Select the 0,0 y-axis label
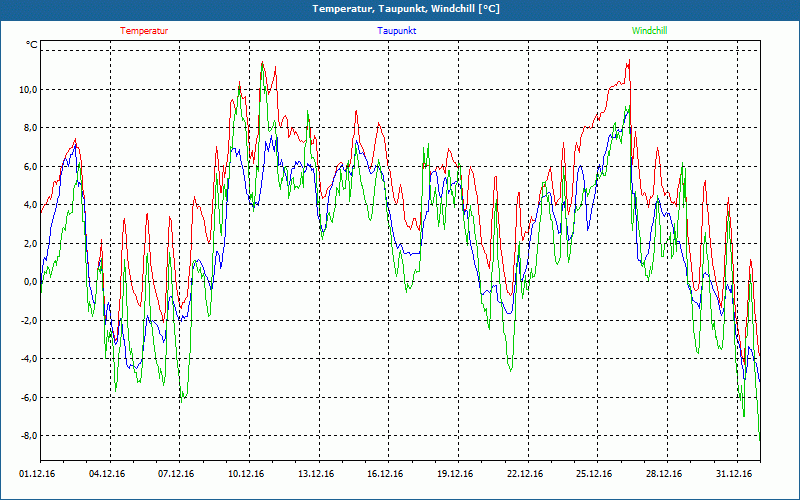The height and width of the screenshot is (500, 800). tap(30, 282)
